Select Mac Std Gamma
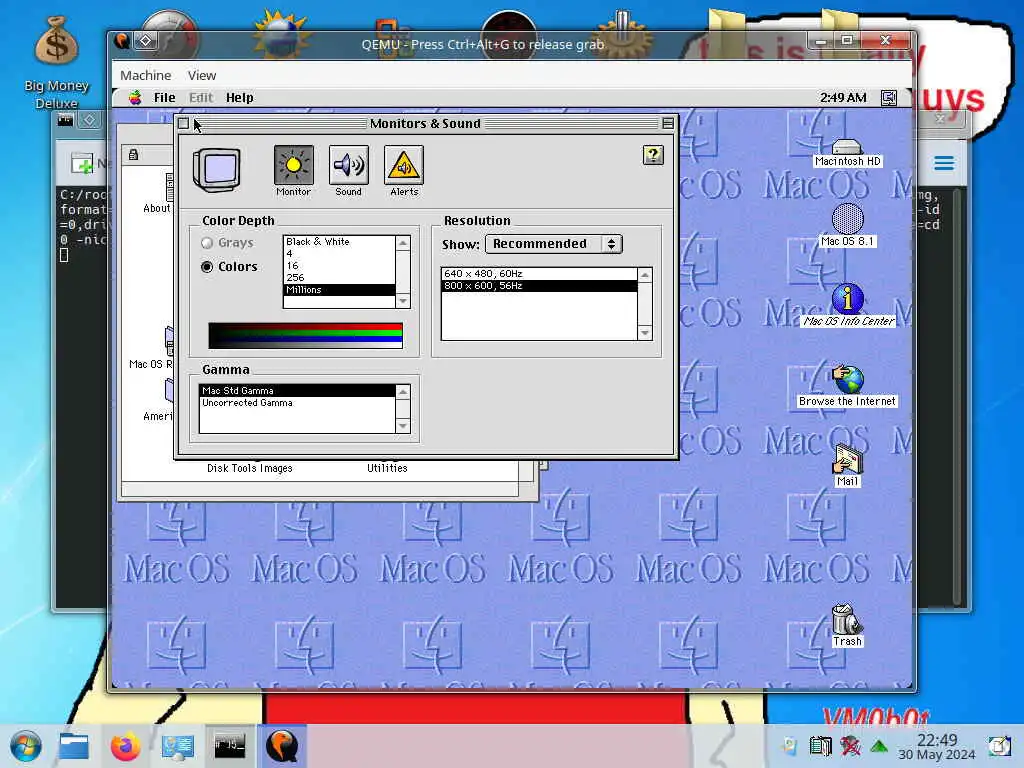The image size is (1024, 768). [x=297, y=391]
